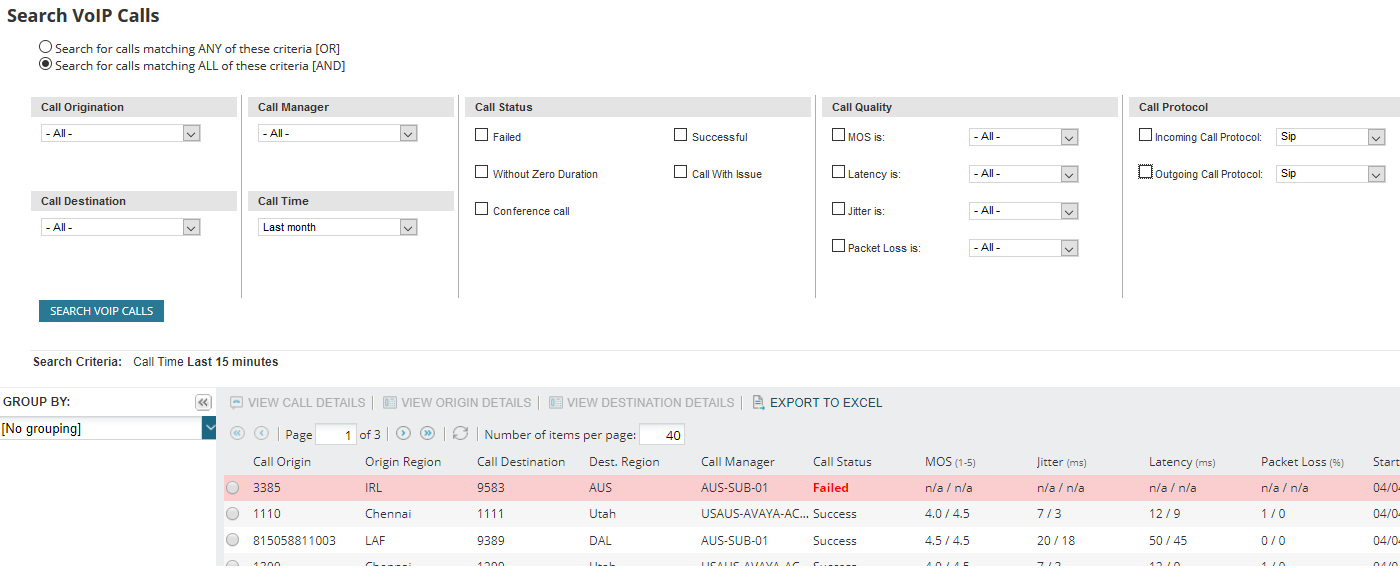Image resolution: width=1400 pixels, height=578 pixels.
Task: Open Call Destination dropdown
Action: coord(121,227)
